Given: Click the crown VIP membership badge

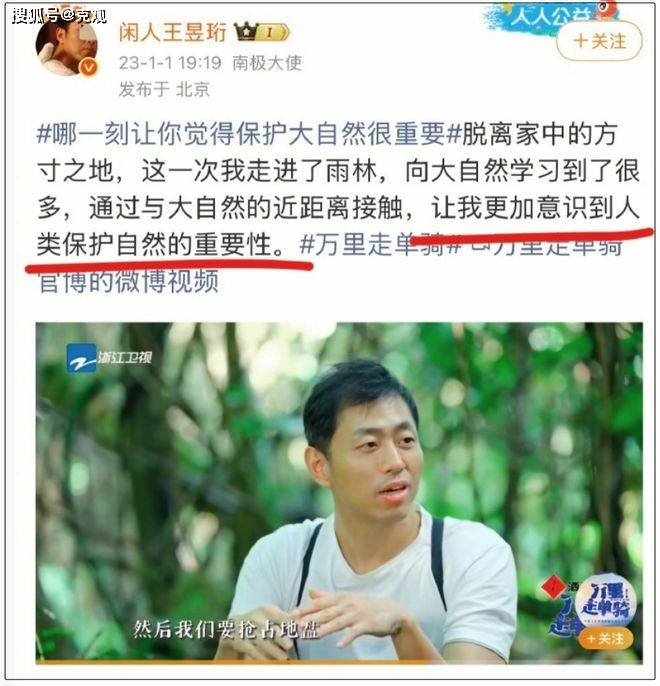Looking at the screenshot, I should pyautogui.click(x=262, y=32).
